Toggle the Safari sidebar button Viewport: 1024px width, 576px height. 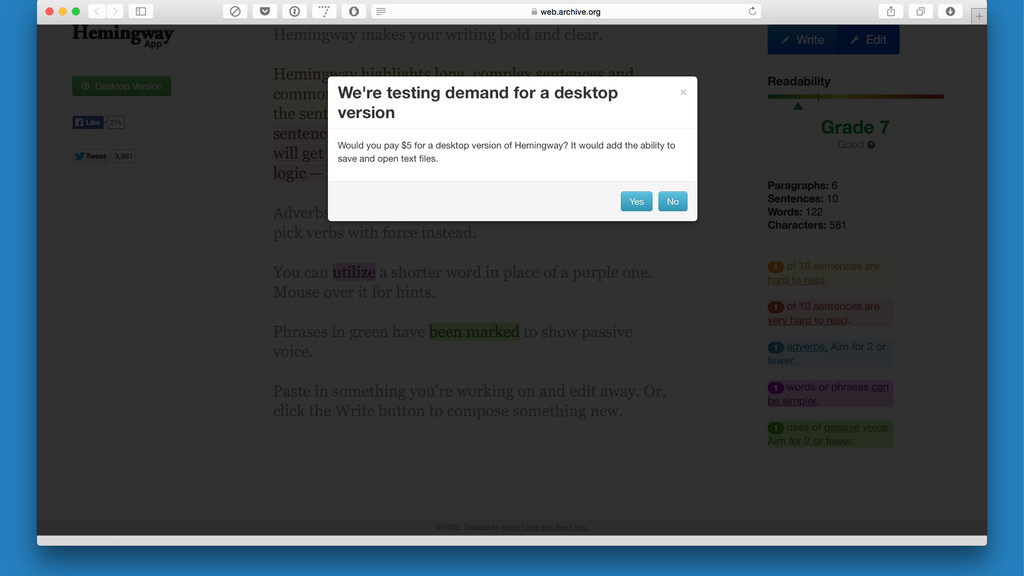140,11
